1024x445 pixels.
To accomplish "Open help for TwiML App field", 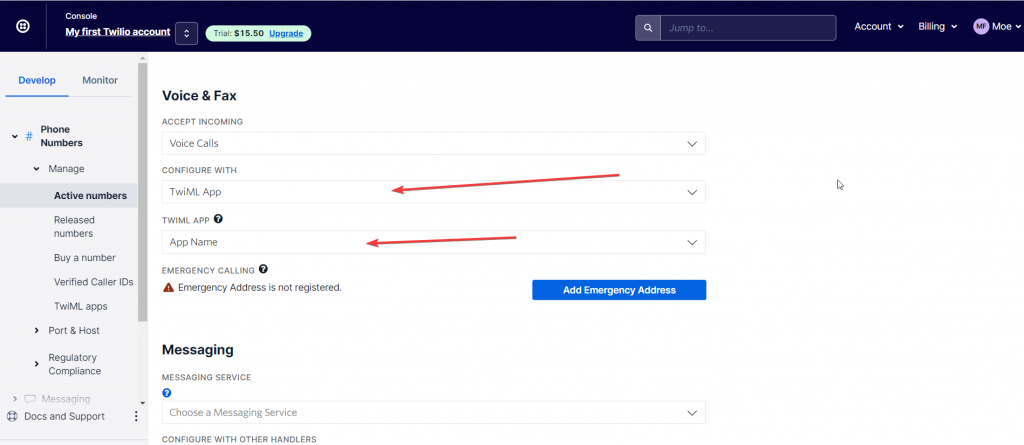I will (x=218, y=219).
